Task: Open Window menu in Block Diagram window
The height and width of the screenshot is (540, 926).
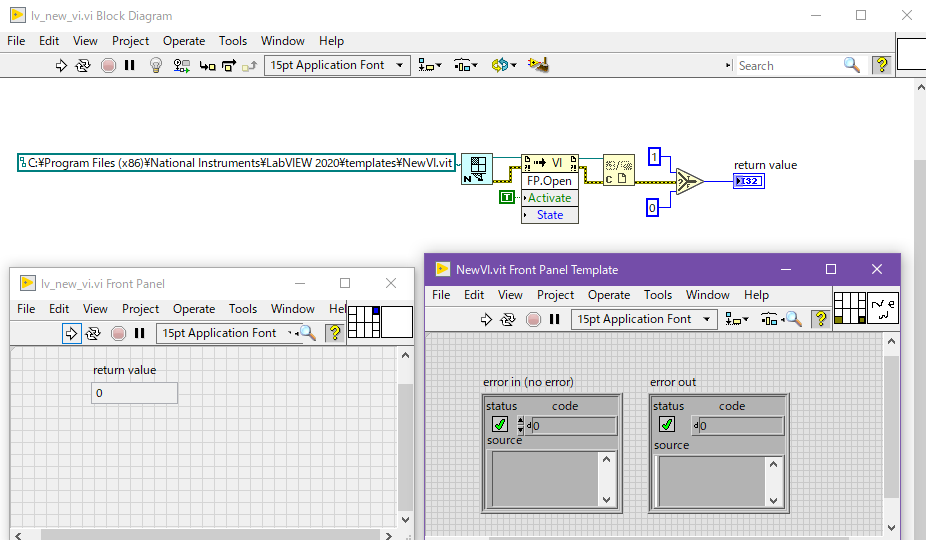Action: [283, 41]
